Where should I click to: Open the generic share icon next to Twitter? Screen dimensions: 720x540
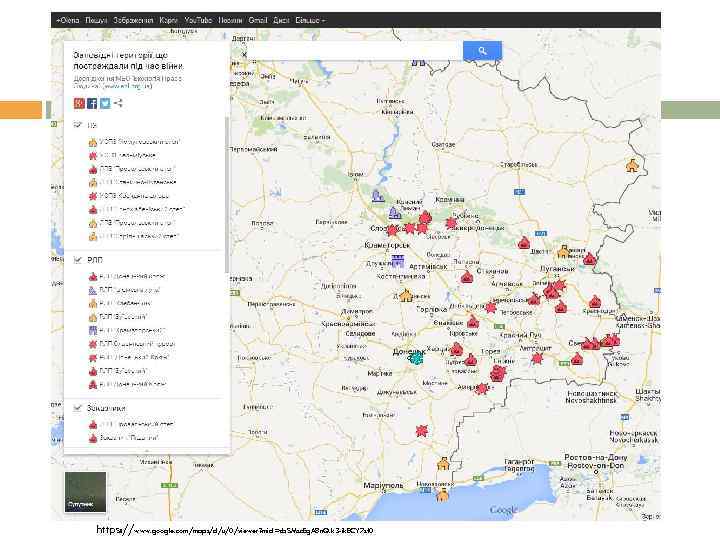pyautogui.click(x=118, y=103)
